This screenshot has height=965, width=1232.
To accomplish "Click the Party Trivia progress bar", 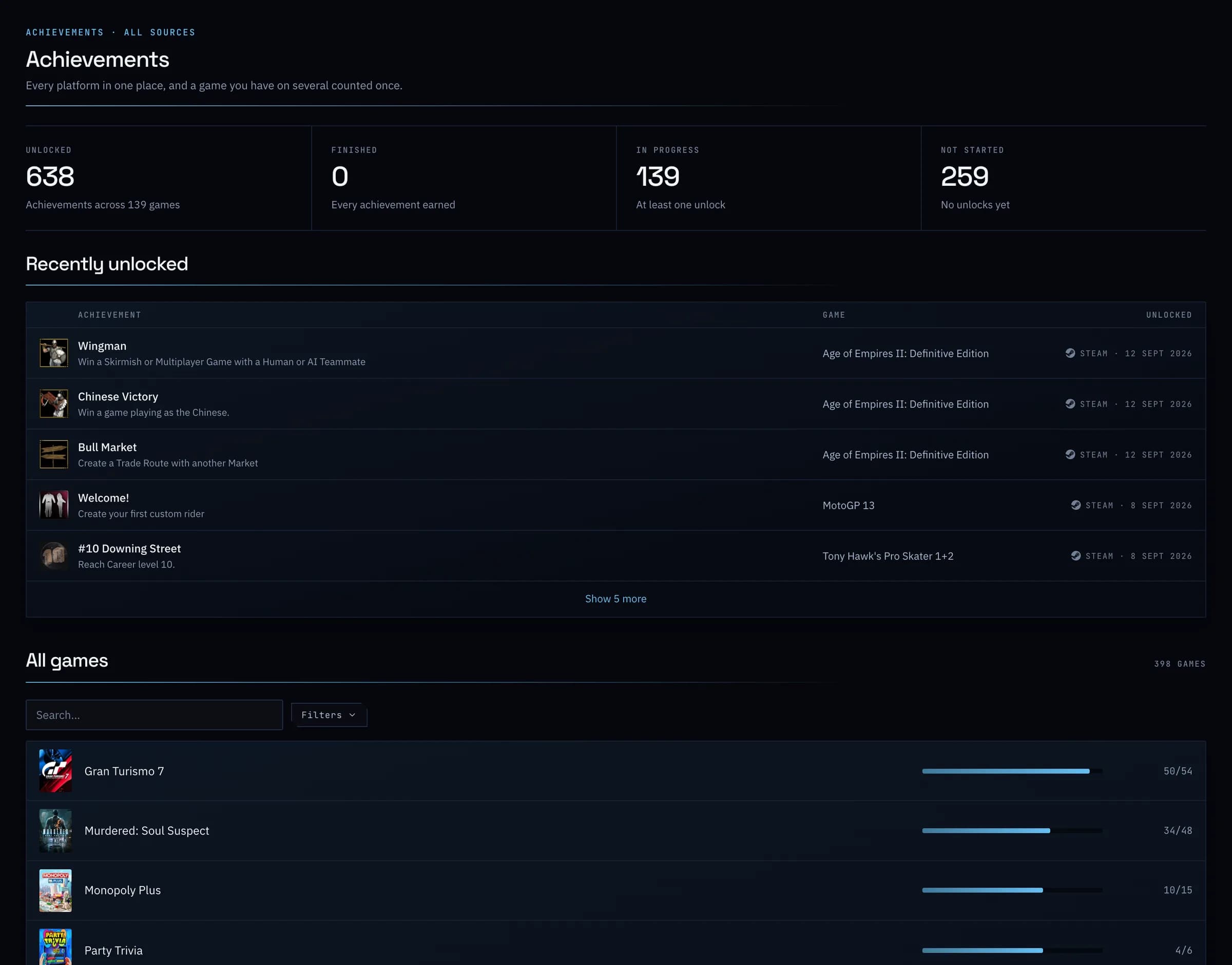I will [1012, 950].
